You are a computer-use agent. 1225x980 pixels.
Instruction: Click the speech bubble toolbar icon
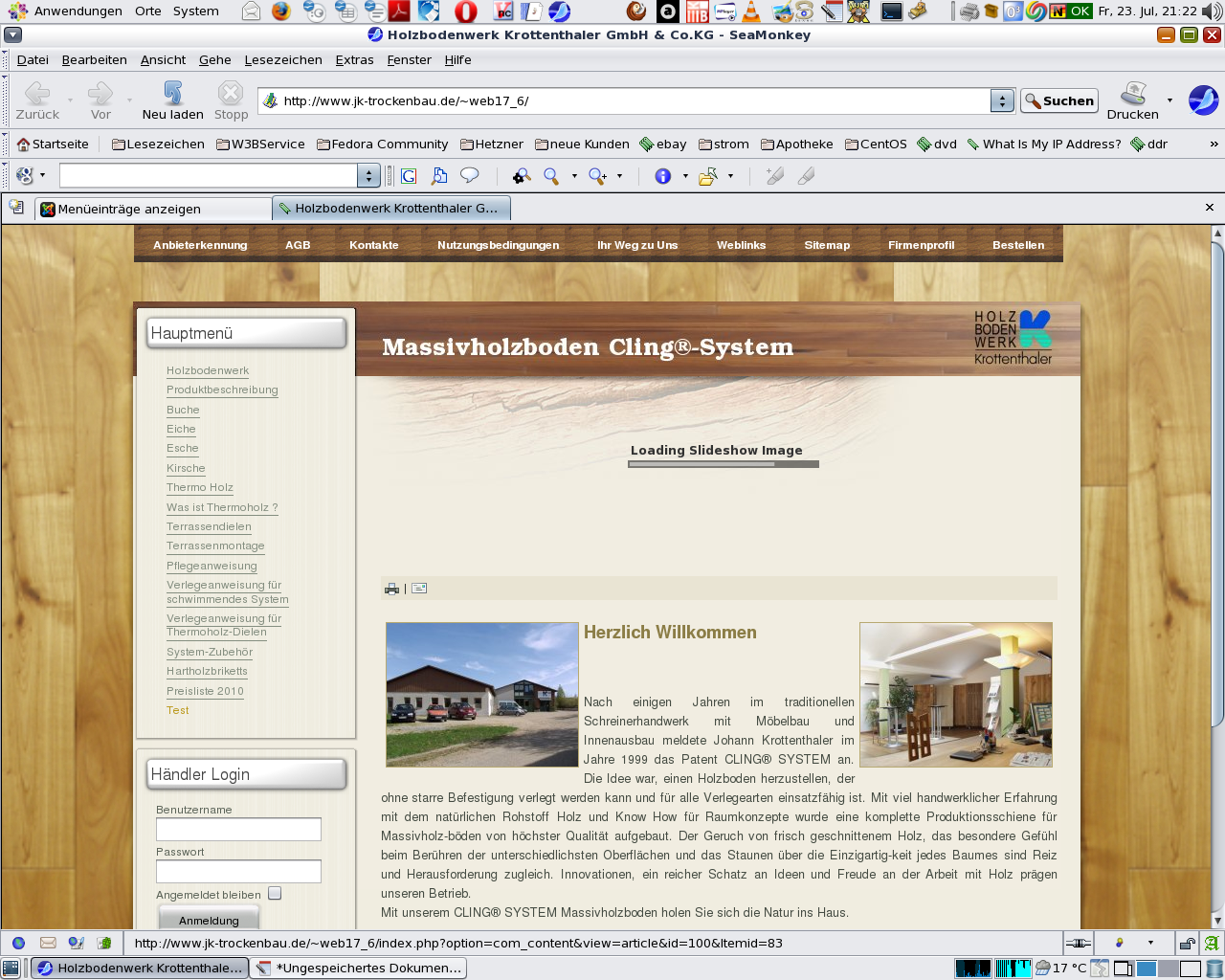click(x=469, y=176)
